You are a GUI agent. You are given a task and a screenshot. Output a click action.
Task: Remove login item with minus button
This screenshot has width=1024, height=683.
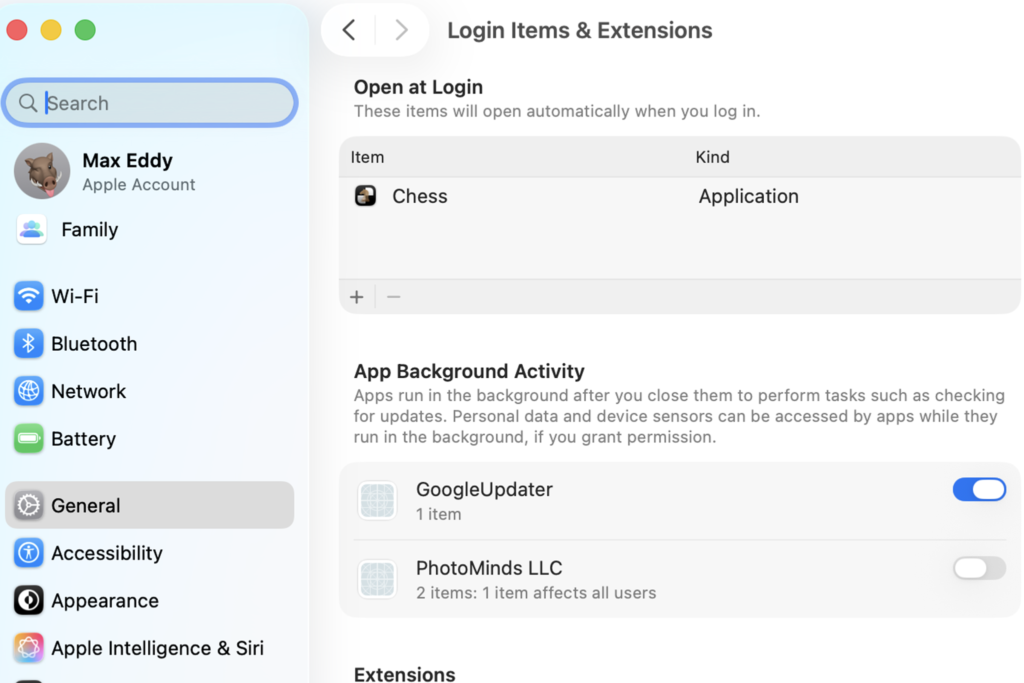(x=394, y=297)
